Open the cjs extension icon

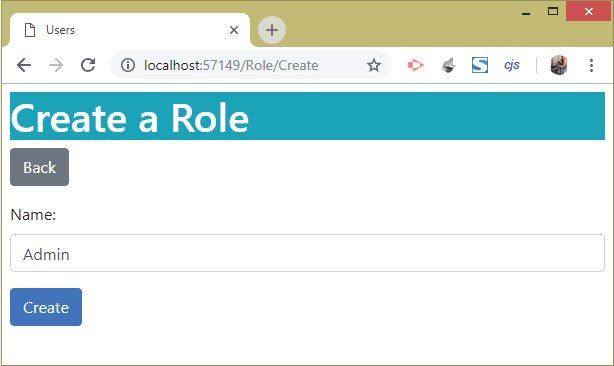[x=512, y=65]
